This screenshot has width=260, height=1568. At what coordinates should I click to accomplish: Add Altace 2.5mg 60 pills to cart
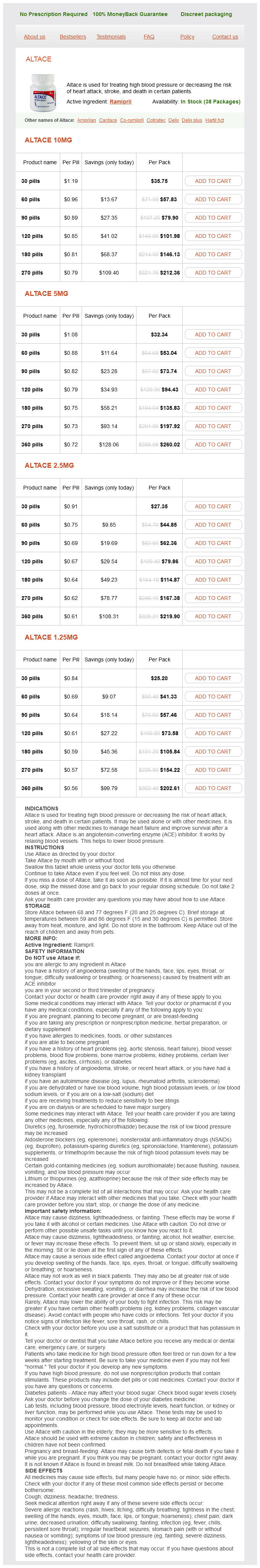tap(213, 525)
